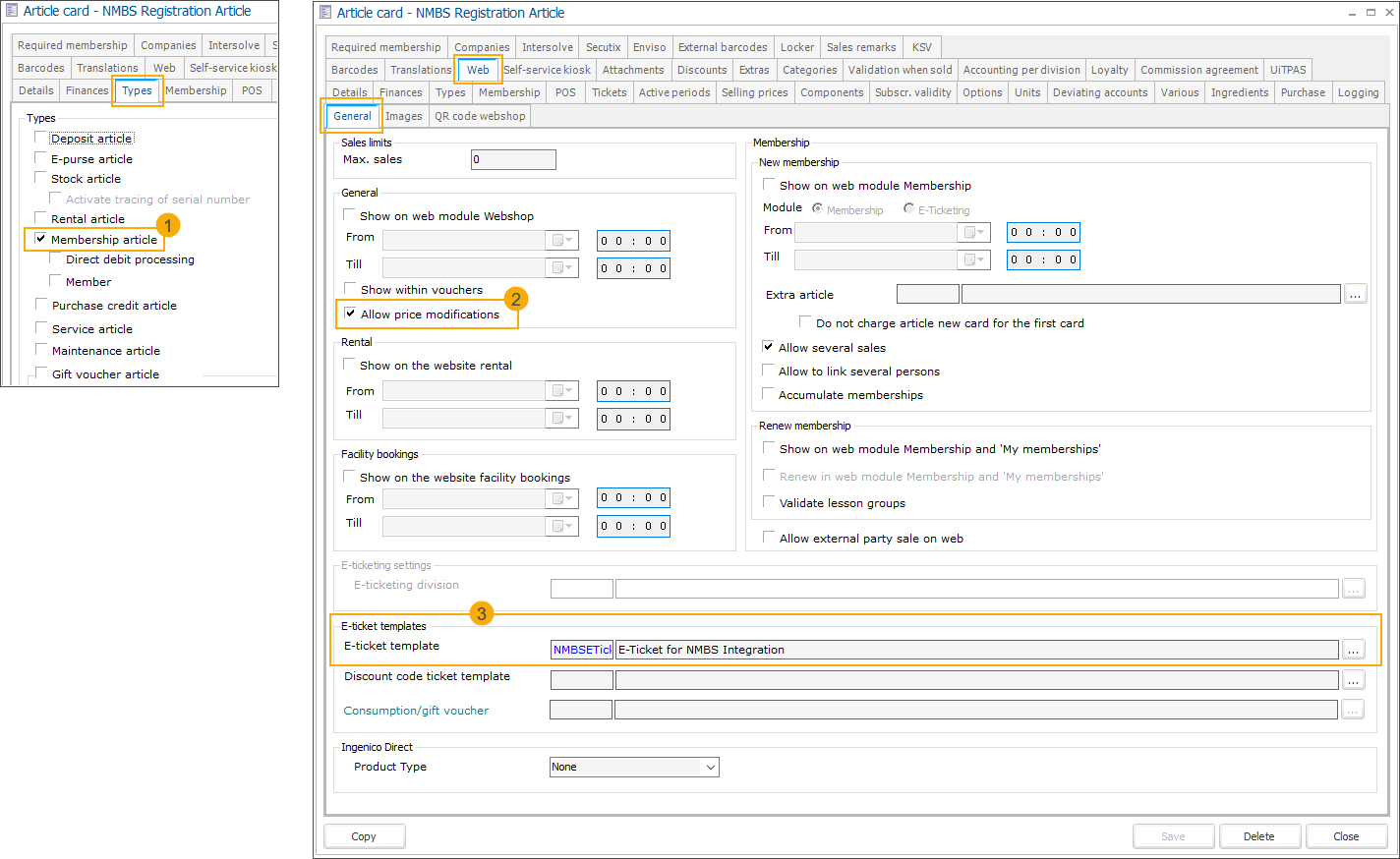This screenshot has width=1400, height=859.
Task: Expand the Product Type dropdown
Action: [711, 767]
